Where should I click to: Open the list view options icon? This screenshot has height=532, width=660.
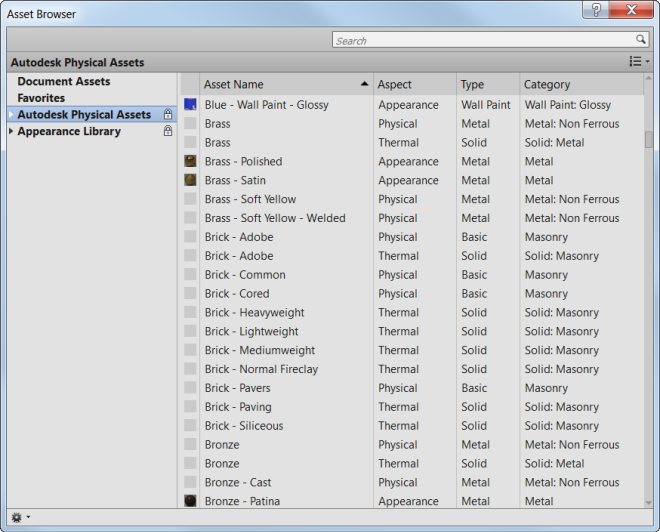639,61
